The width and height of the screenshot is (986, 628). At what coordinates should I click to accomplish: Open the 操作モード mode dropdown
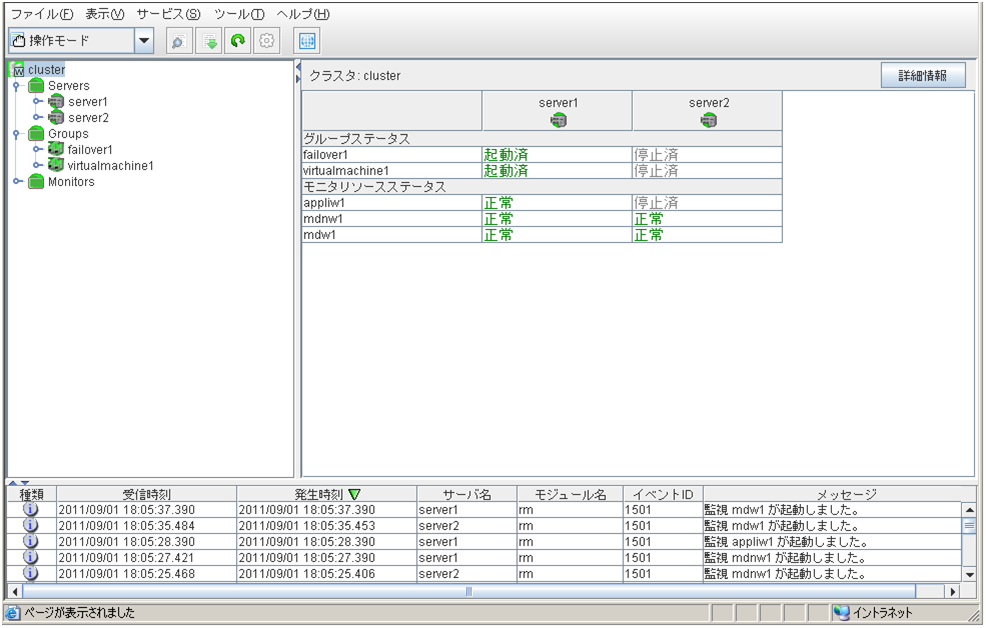pos(144,41)
